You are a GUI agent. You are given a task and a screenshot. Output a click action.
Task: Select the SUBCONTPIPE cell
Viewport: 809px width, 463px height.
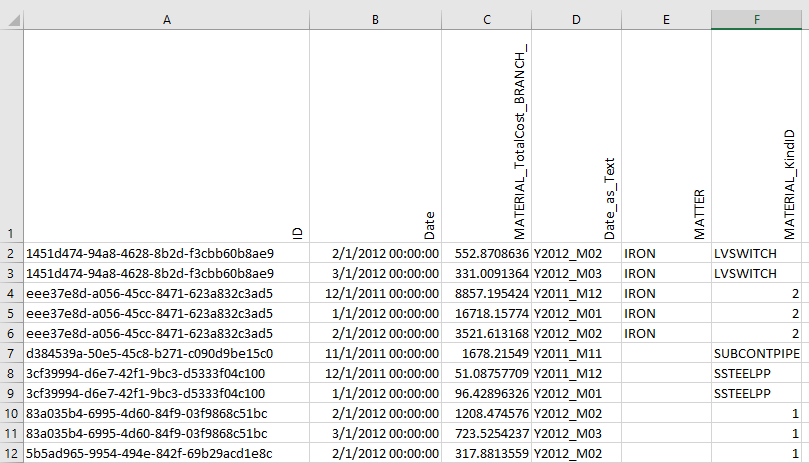759,353
